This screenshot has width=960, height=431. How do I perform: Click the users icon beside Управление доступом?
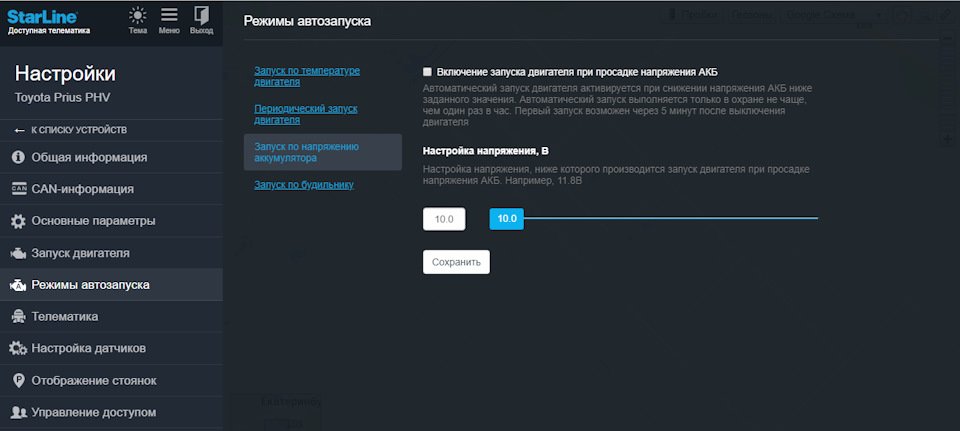19,412
